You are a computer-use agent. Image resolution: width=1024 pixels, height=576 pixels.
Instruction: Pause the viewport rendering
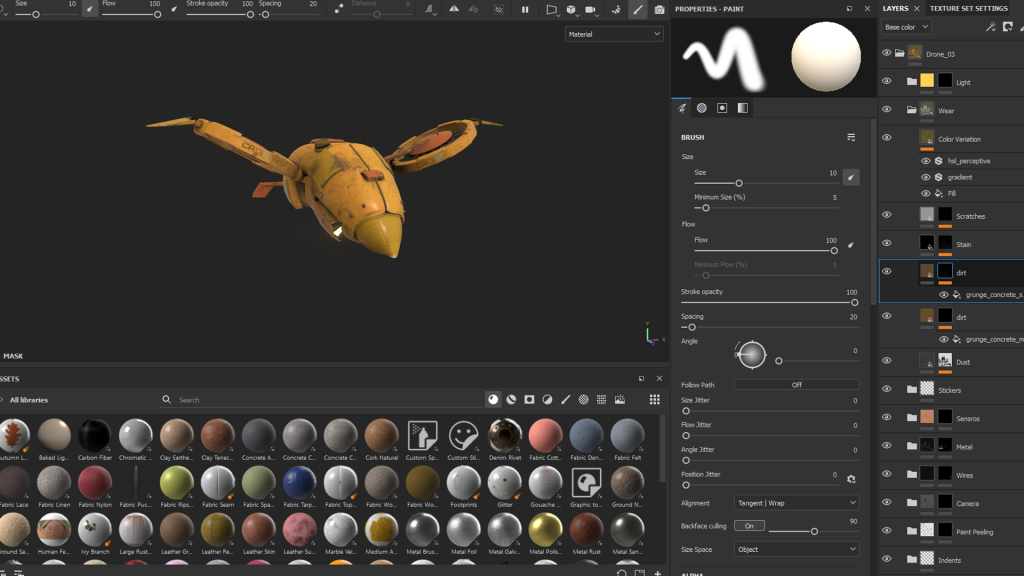pos(525,10)
